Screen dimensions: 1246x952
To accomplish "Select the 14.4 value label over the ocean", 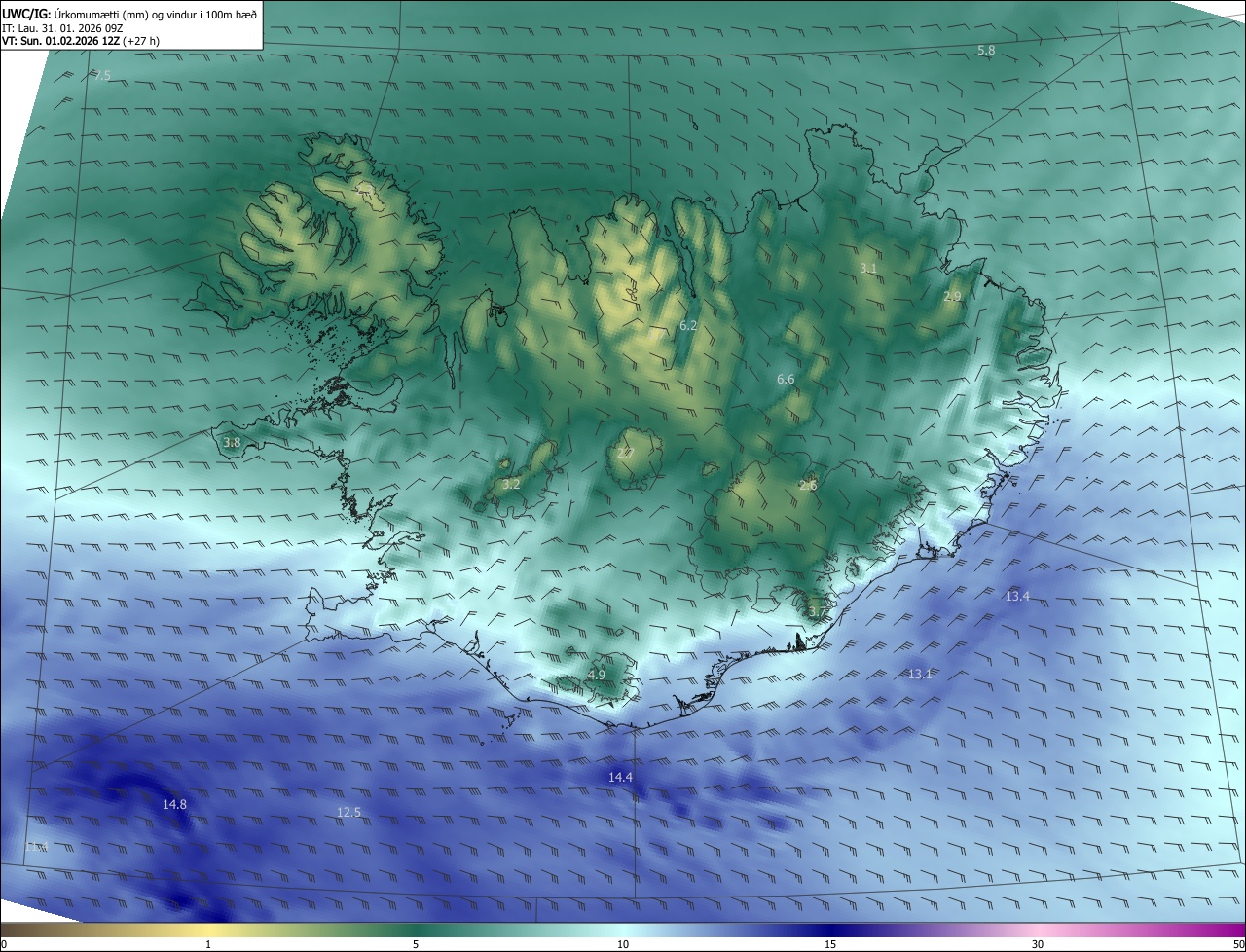I will 620,777.
